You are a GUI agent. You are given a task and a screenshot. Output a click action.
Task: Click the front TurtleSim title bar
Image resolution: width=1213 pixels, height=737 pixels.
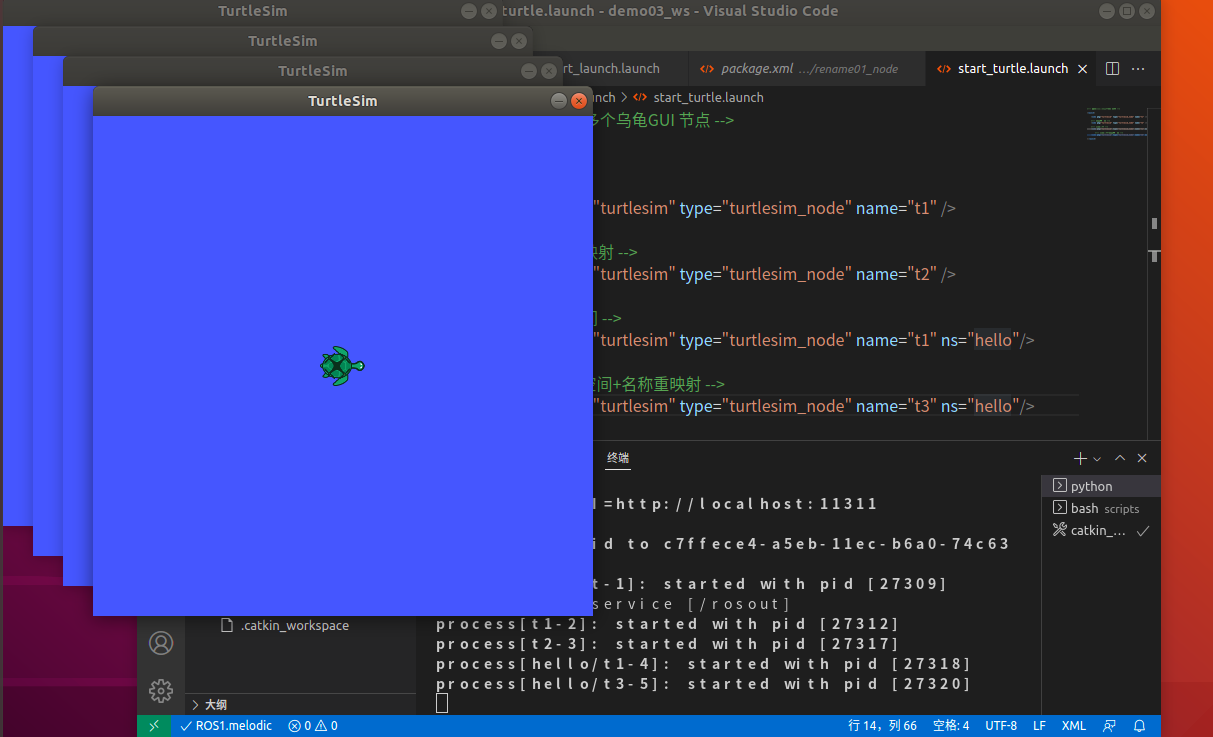click(x=343, y=101)
